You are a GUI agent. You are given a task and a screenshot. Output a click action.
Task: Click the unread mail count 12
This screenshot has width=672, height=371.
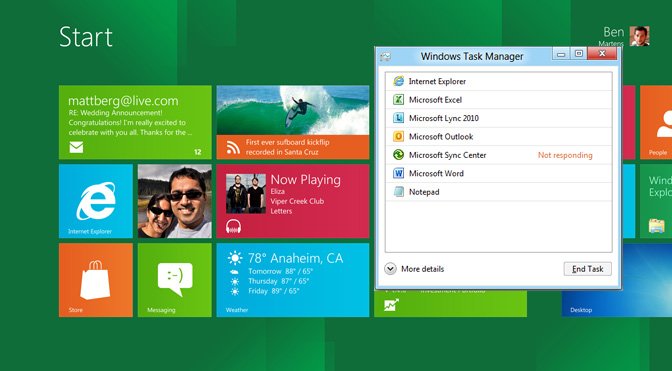(x=198, y=152)
